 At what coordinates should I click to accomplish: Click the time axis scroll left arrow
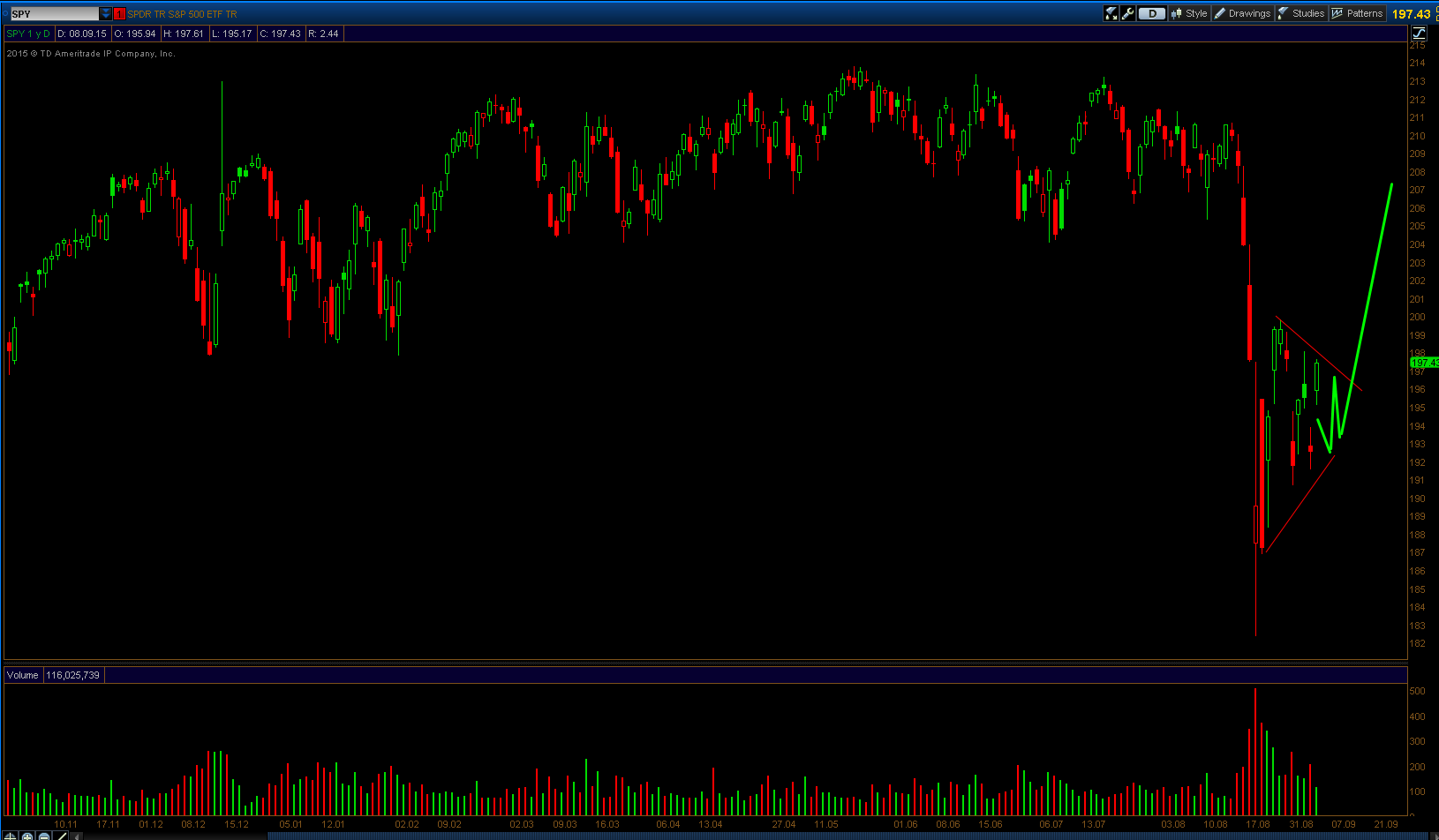point(77,836)
